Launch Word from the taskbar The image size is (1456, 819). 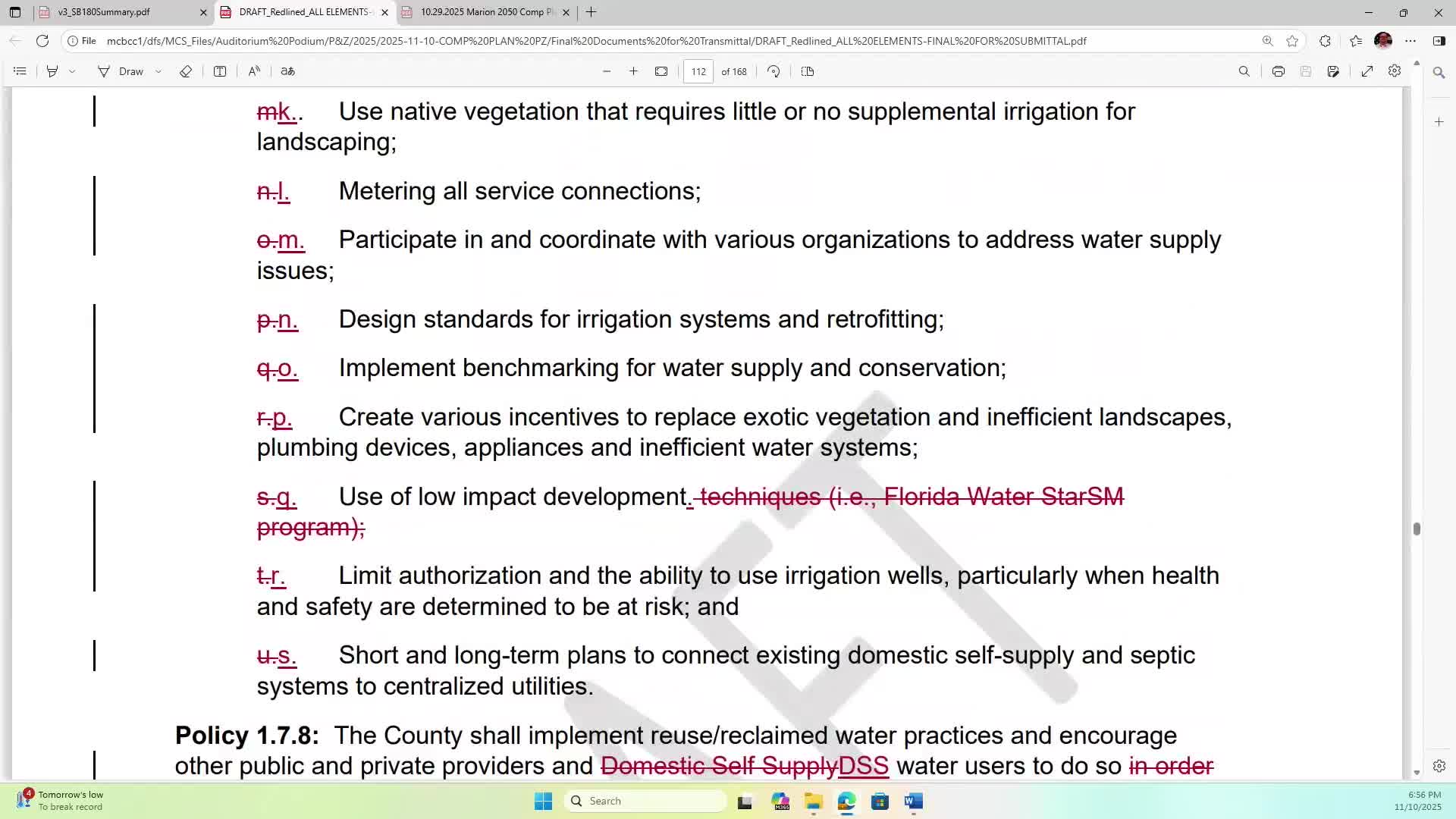pos(912,801)
